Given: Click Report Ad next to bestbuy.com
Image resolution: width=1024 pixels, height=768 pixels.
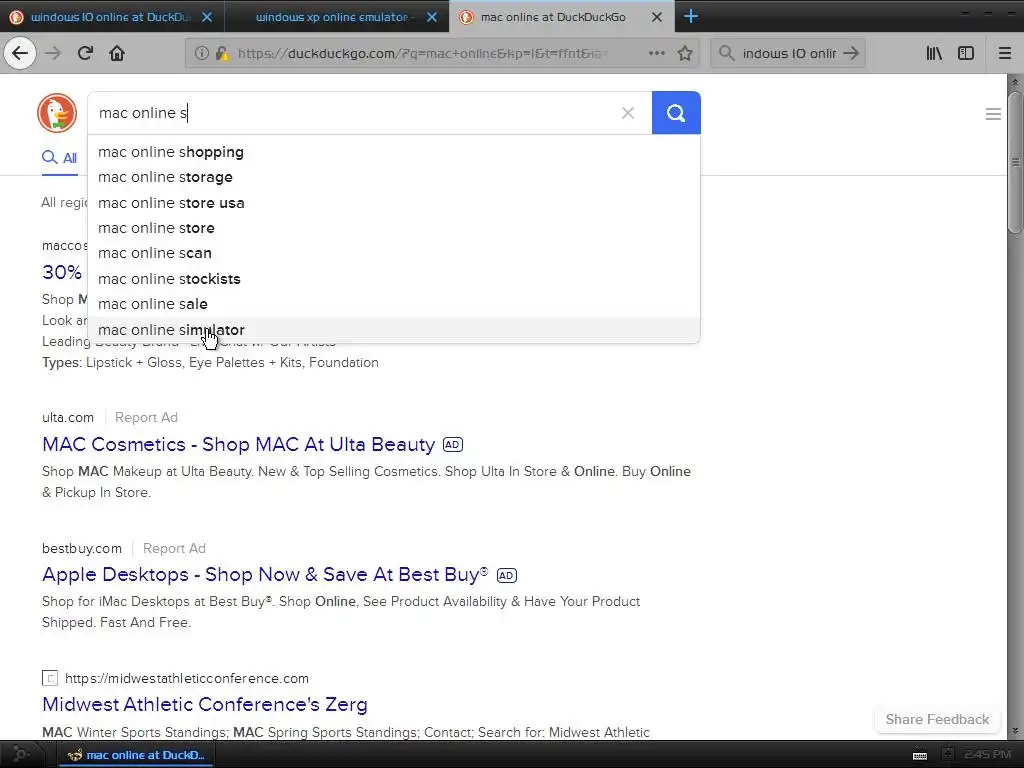Looking at the screenshot, I should [174, 549].
